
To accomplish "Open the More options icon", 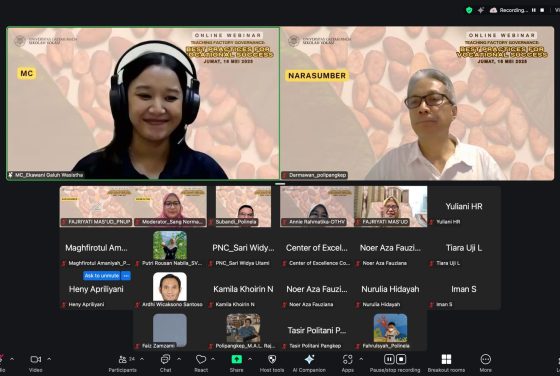I will point(486,359).
